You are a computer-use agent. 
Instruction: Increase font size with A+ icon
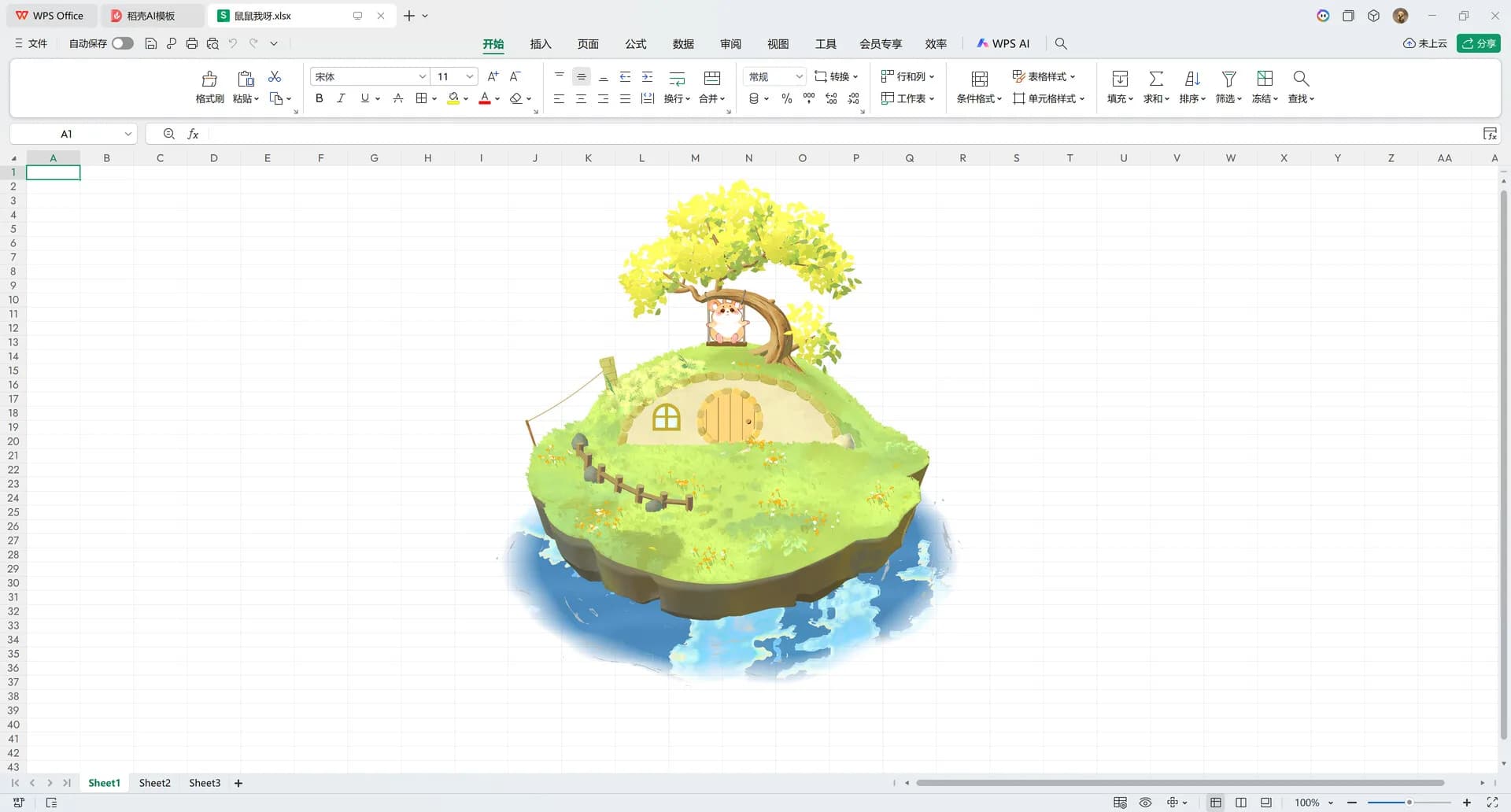[x=493, y=76]
